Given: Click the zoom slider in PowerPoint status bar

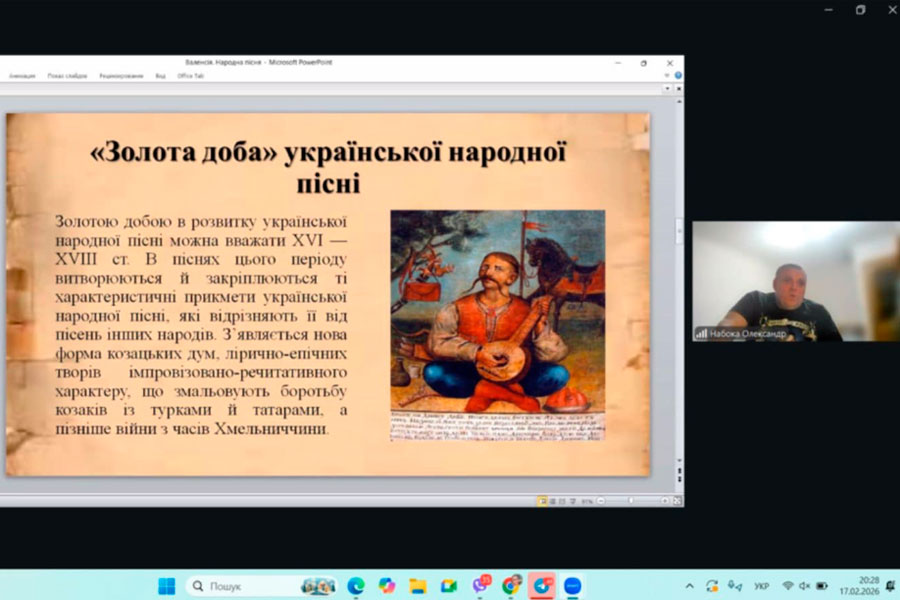Looking at the screenshot, I should click(630, 500).
